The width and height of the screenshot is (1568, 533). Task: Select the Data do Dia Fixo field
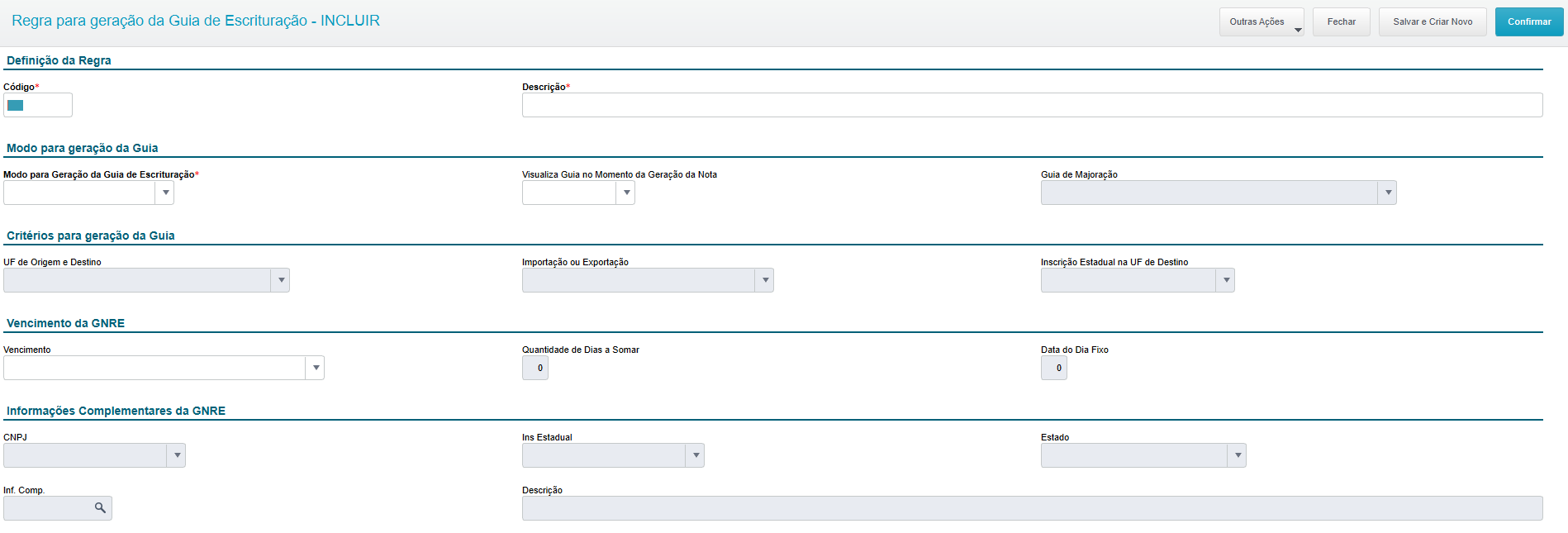tap(1054, 368)
